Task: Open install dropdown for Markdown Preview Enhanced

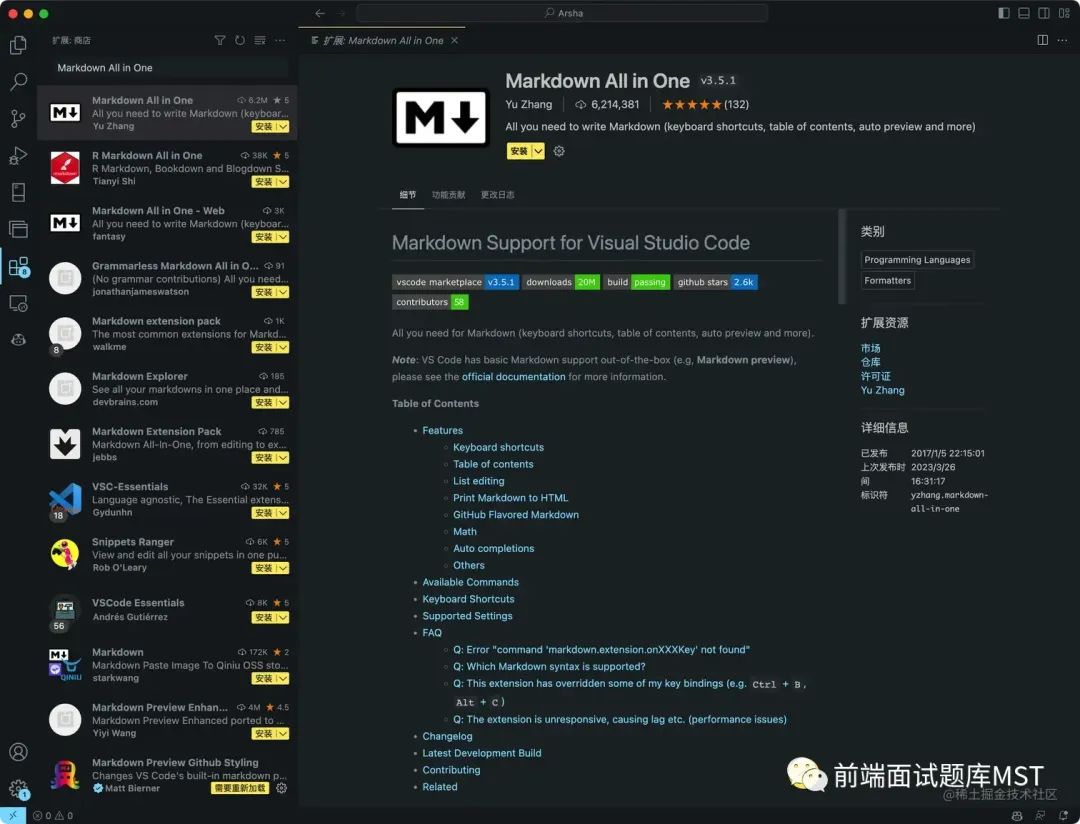Action: [x=283, y=734]
